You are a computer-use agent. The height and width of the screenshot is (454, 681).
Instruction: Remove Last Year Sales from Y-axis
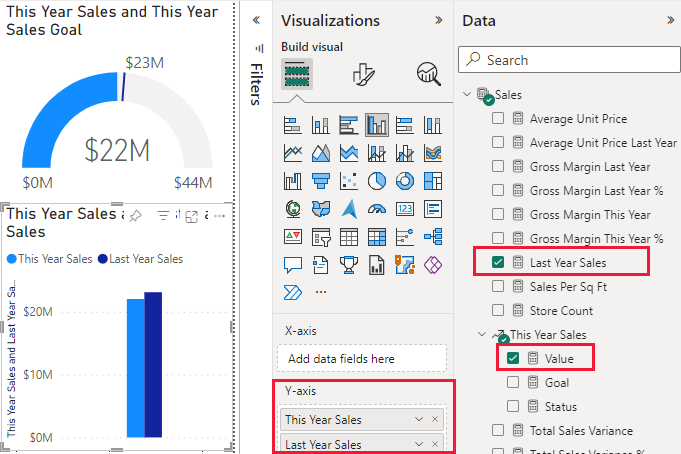point(435,445)
